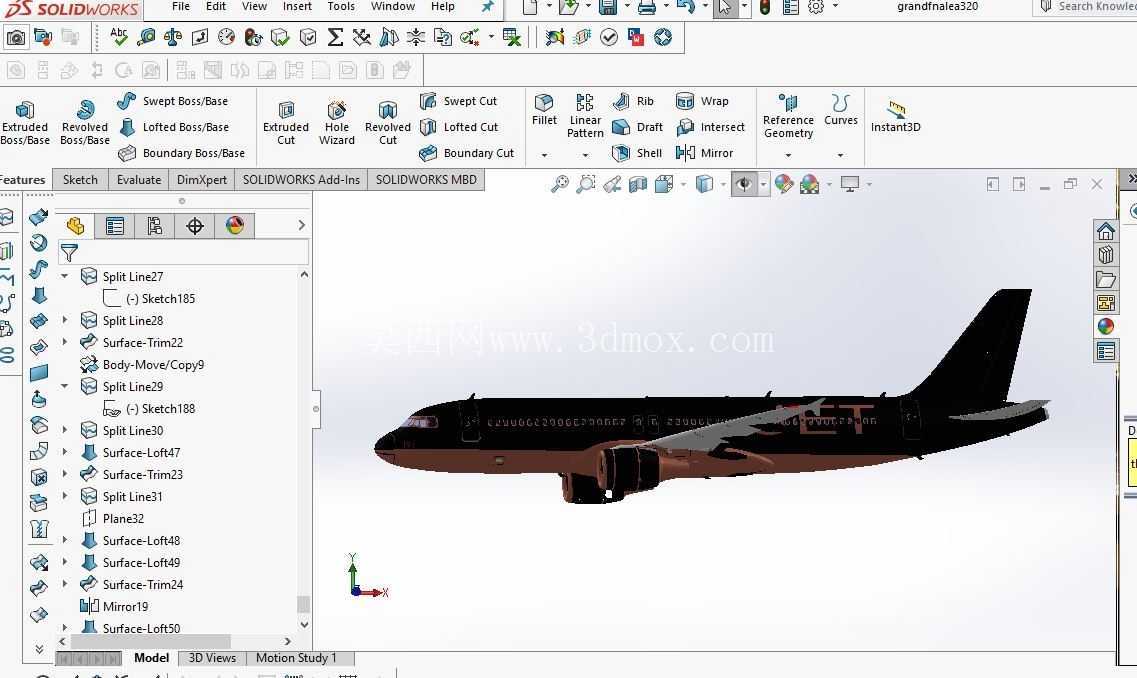The width and height of the screenshot is (1137, 678).
Task: Select the Revolved Cut tool
Action: [x=388, y=123]
